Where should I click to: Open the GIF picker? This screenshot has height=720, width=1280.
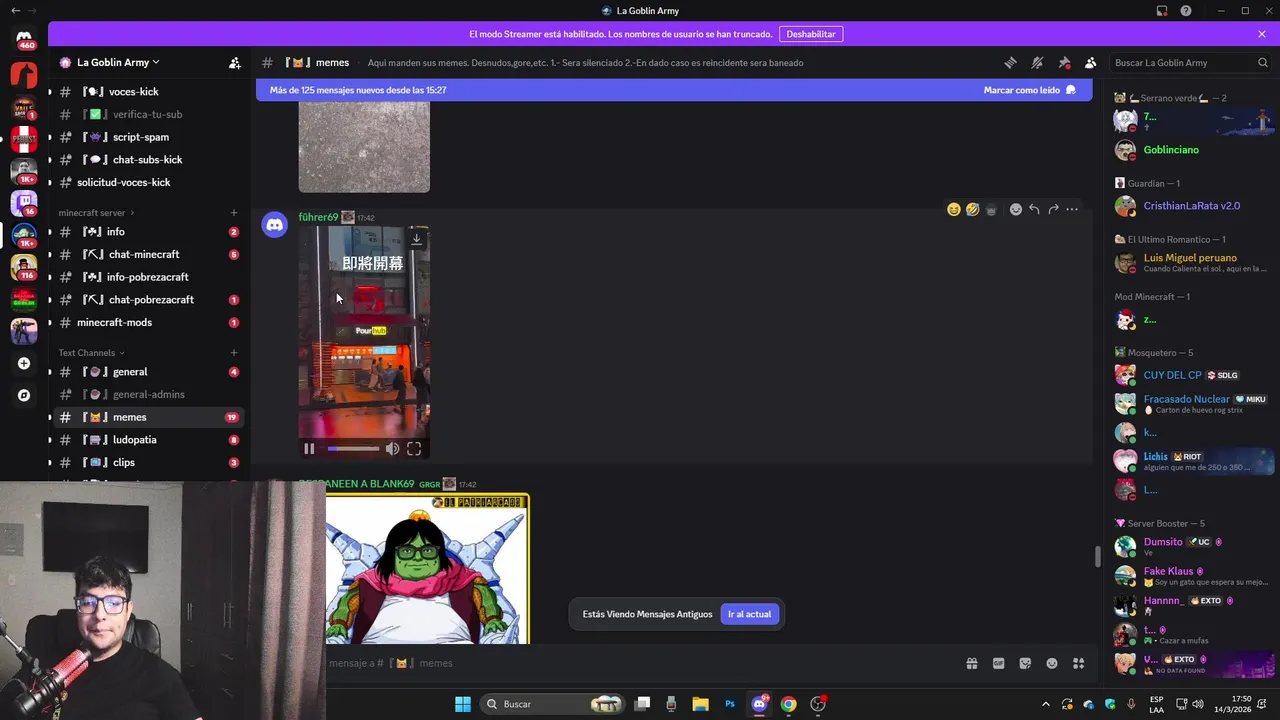point(998,663)
